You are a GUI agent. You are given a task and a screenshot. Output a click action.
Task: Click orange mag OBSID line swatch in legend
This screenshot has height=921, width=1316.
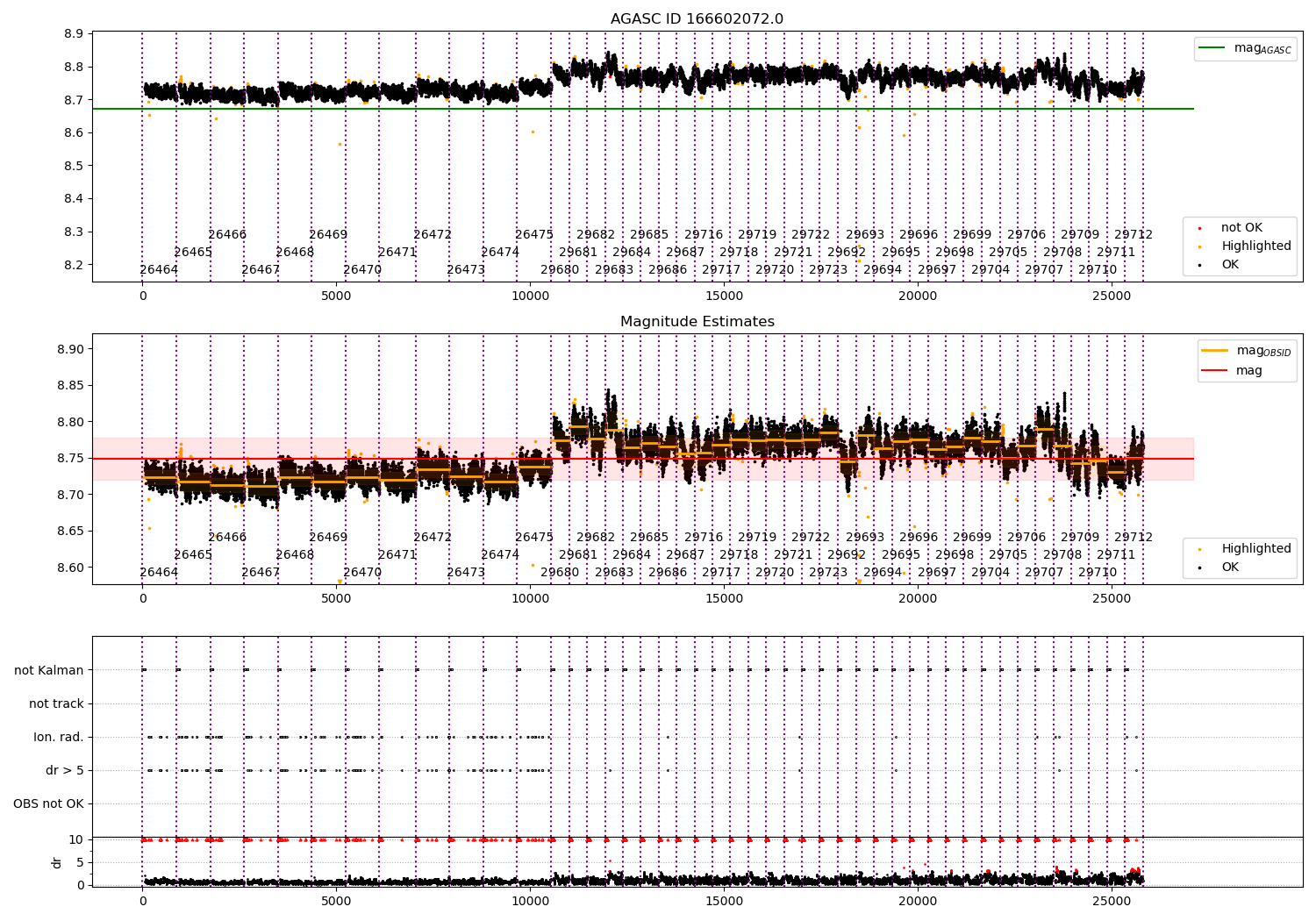[1214, 351]
